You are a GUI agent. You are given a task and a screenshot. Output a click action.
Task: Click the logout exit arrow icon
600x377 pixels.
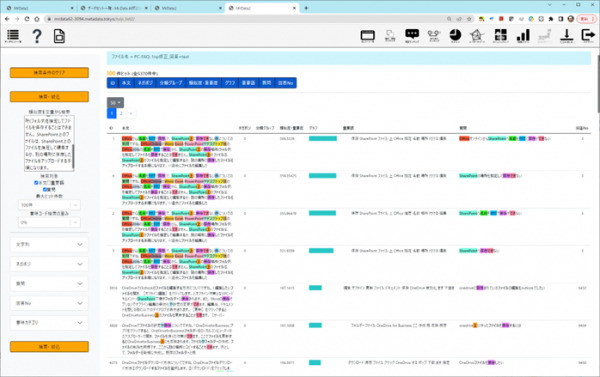(589, 36)
